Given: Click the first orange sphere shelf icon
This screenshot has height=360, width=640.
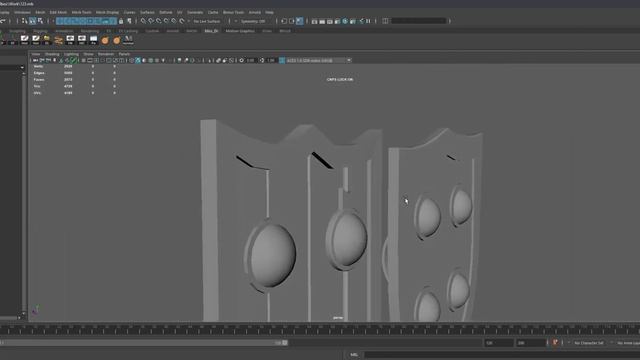Looking at the screenshot, I should point(105,40).
